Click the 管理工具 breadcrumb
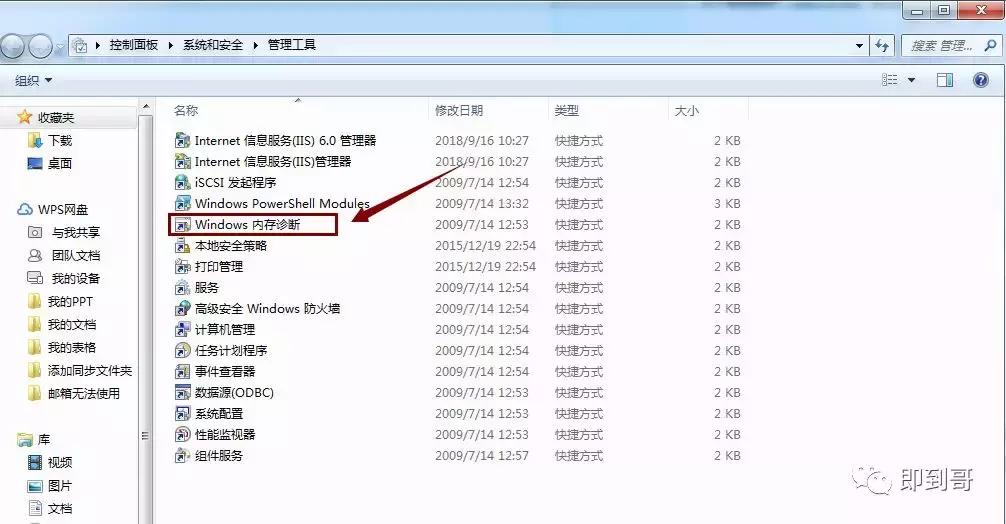1006x524 pixels. (292, 45)
